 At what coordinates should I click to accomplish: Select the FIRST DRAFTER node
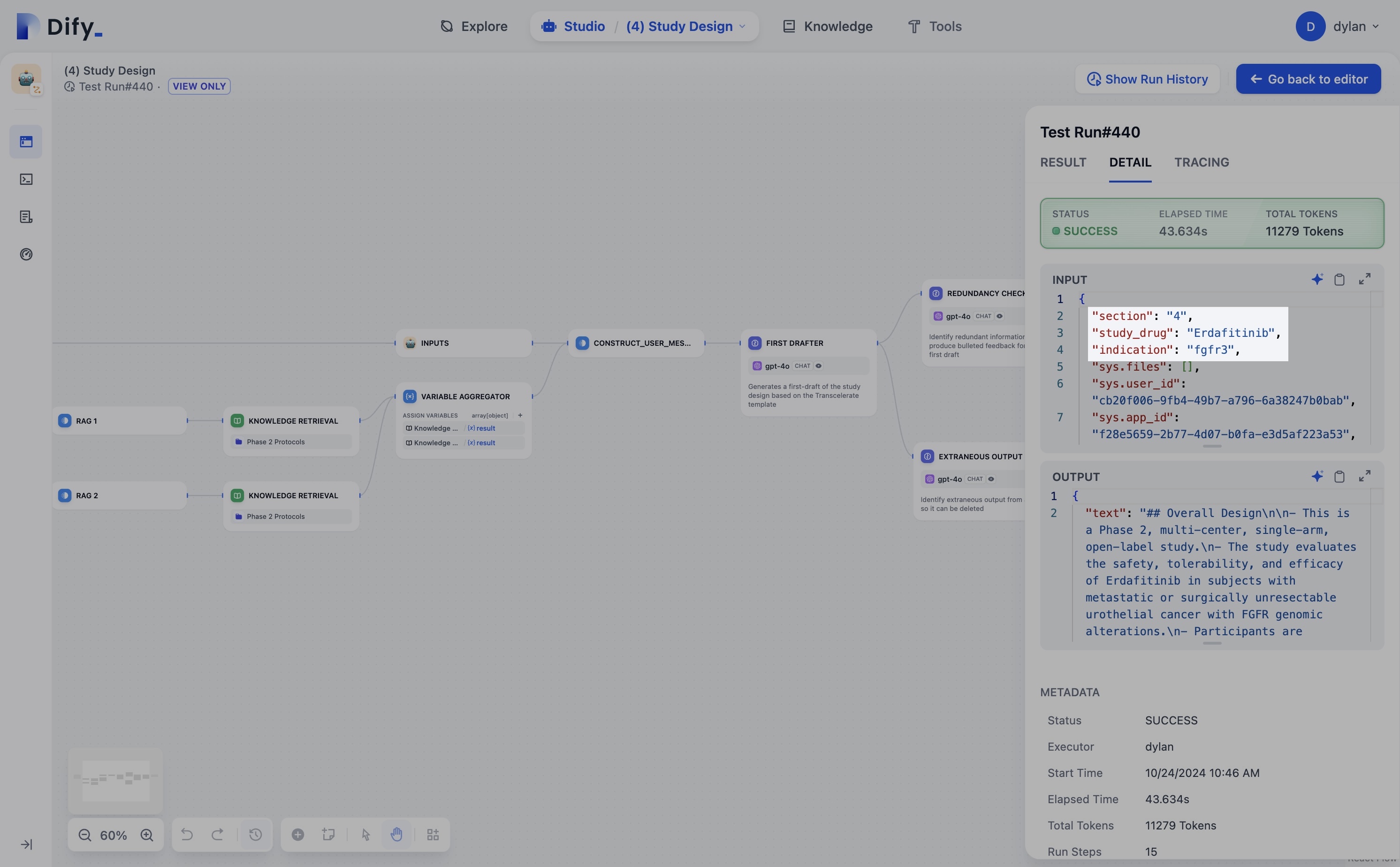click(x=808, y=372)
